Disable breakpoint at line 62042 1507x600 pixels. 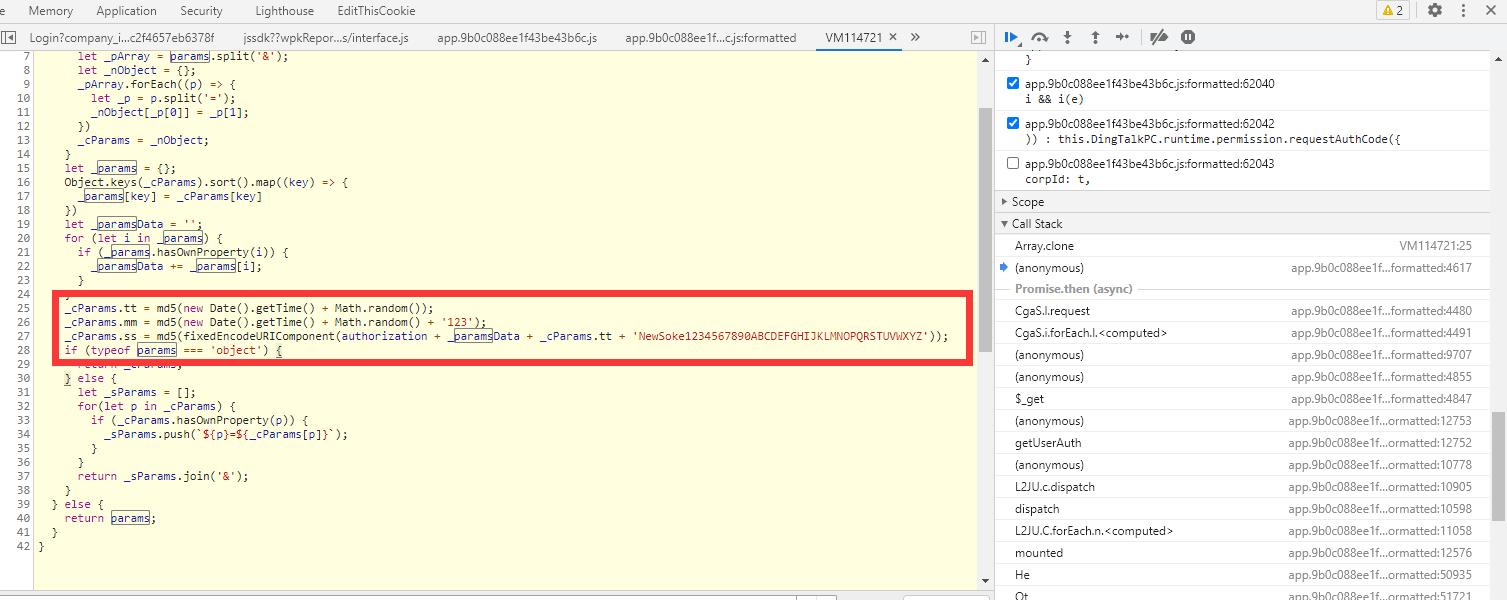point(1013,124)
